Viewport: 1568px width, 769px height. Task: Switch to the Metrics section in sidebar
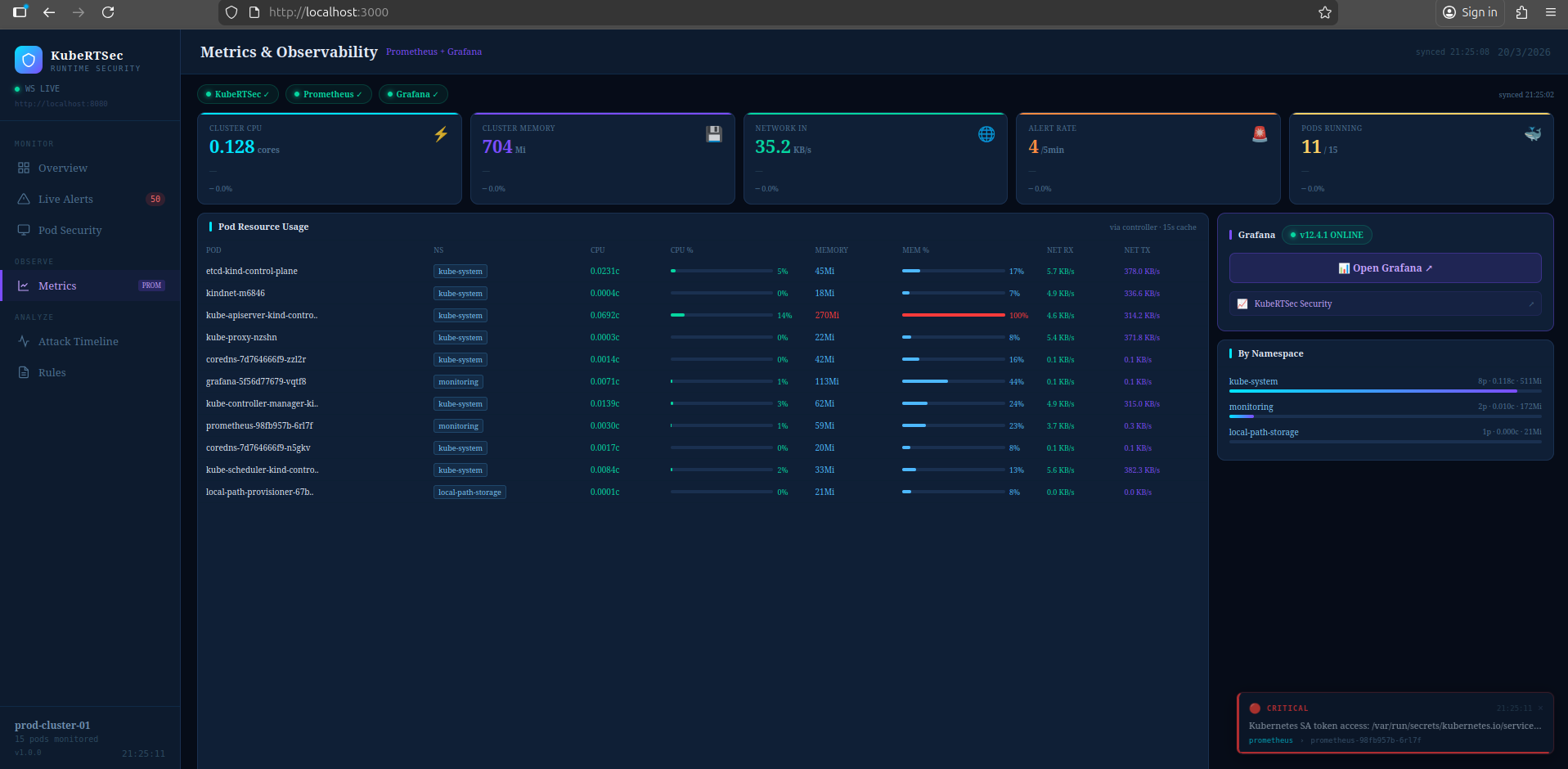click(57, 286)
